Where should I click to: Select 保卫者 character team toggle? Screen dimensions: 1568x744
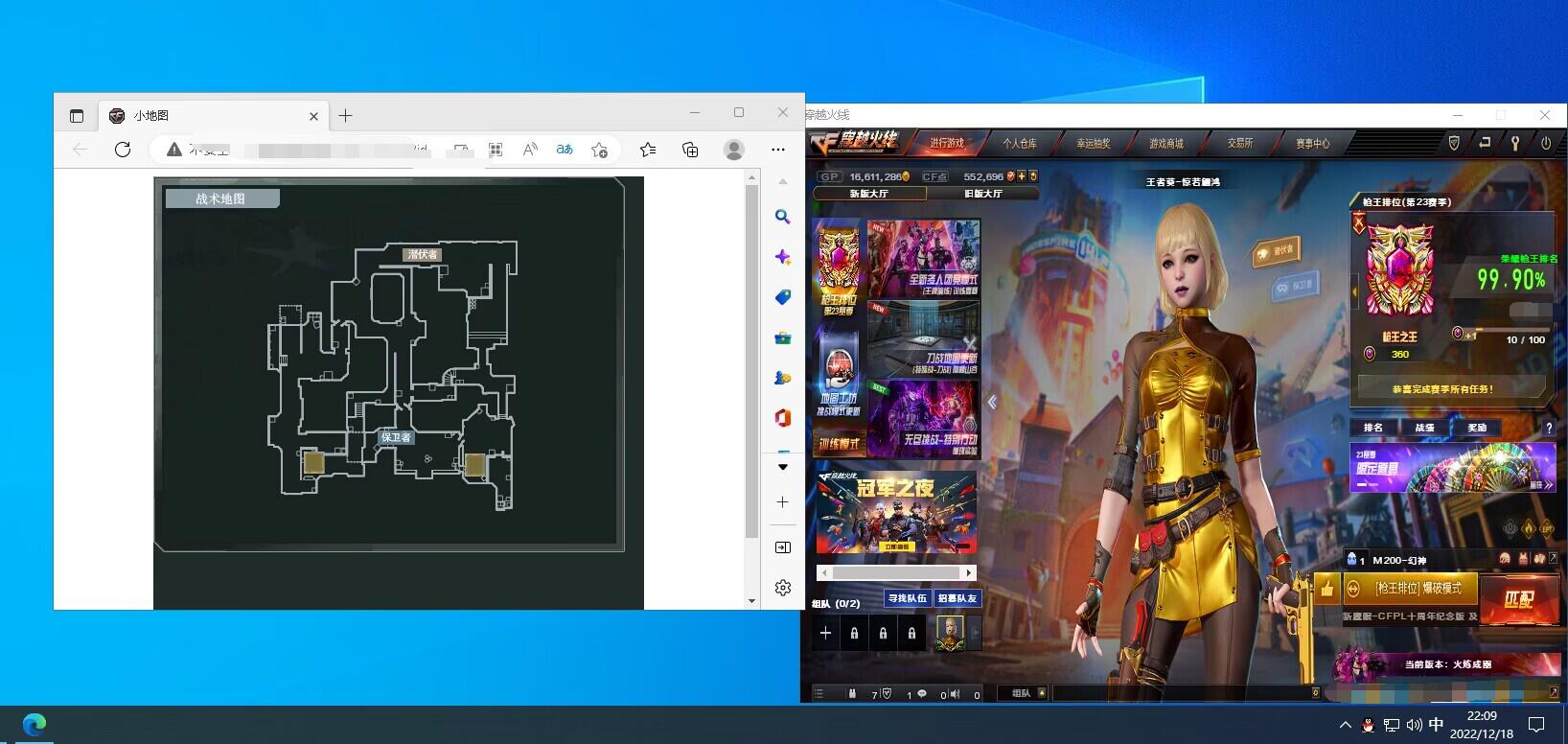1295,286
